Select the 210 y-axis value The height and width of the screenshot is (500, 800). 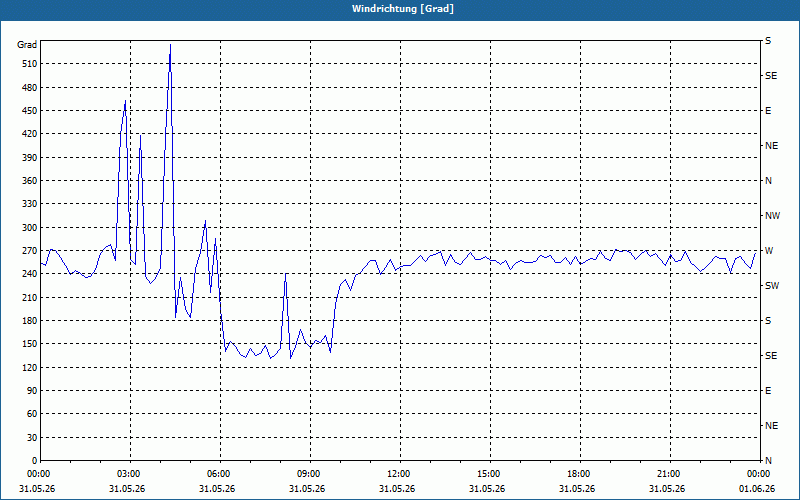click(x=30, y=297)
